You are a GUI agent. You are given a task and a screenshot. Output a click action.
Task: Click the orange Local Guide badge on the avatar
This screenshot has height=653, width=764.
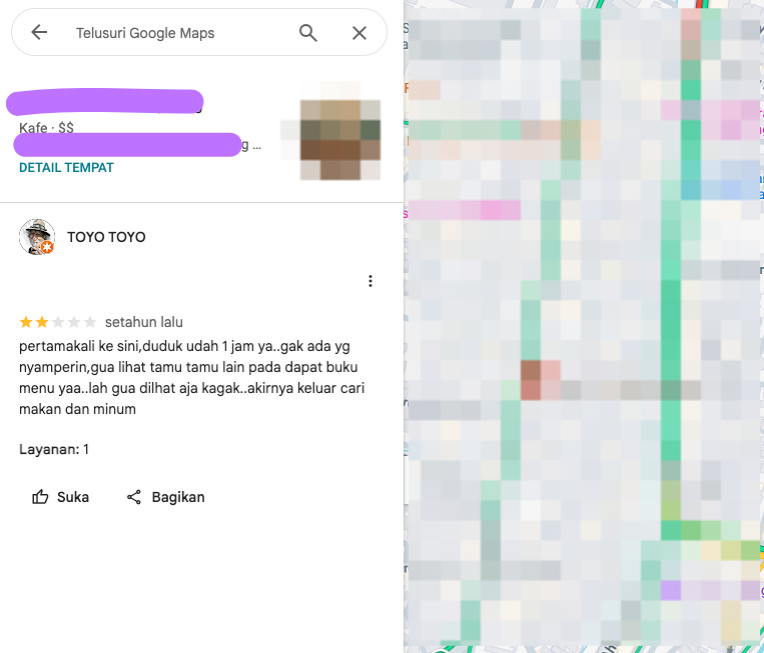pyautogui.click(x=47, y=247)
